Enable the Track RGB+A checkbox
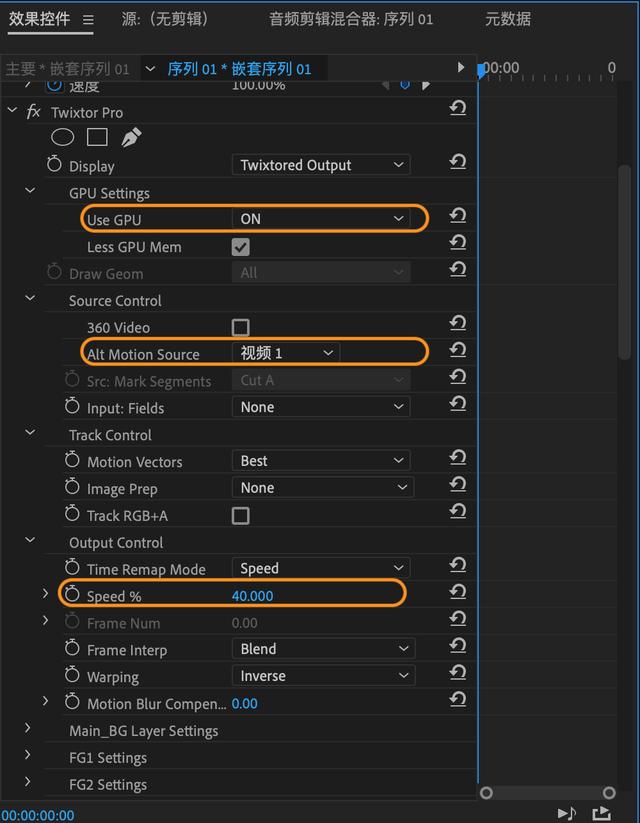The image size is (640, 823). coord(240,516)
